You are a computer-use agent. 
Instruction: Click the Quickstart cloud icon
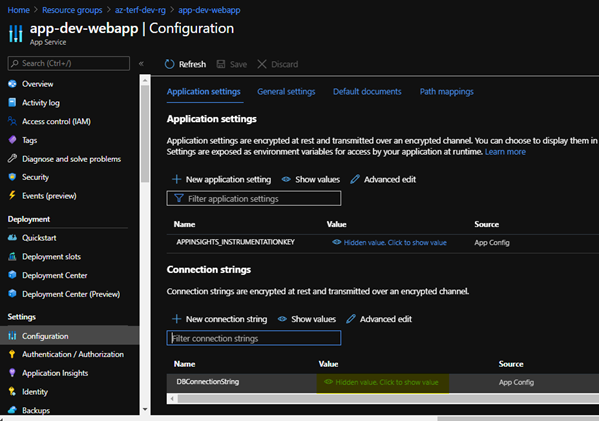[x=12, y=238]
